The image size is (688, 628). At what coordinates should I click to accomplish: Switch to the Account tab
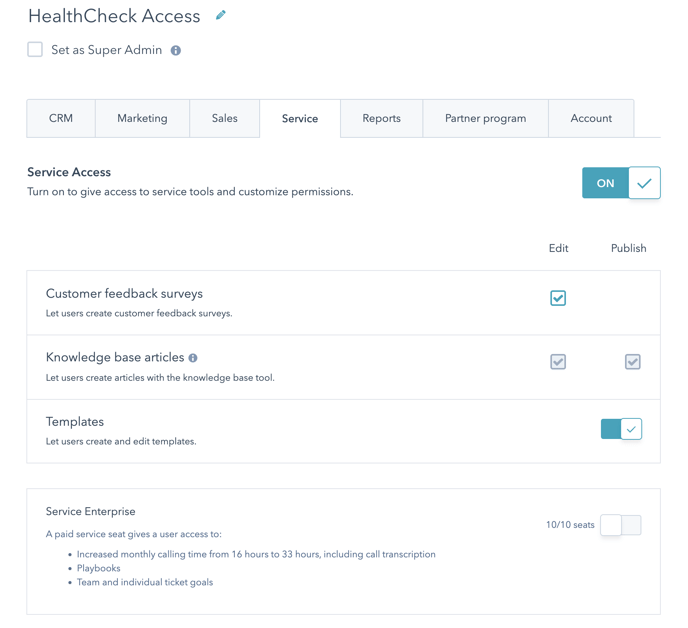coord(591,118)
